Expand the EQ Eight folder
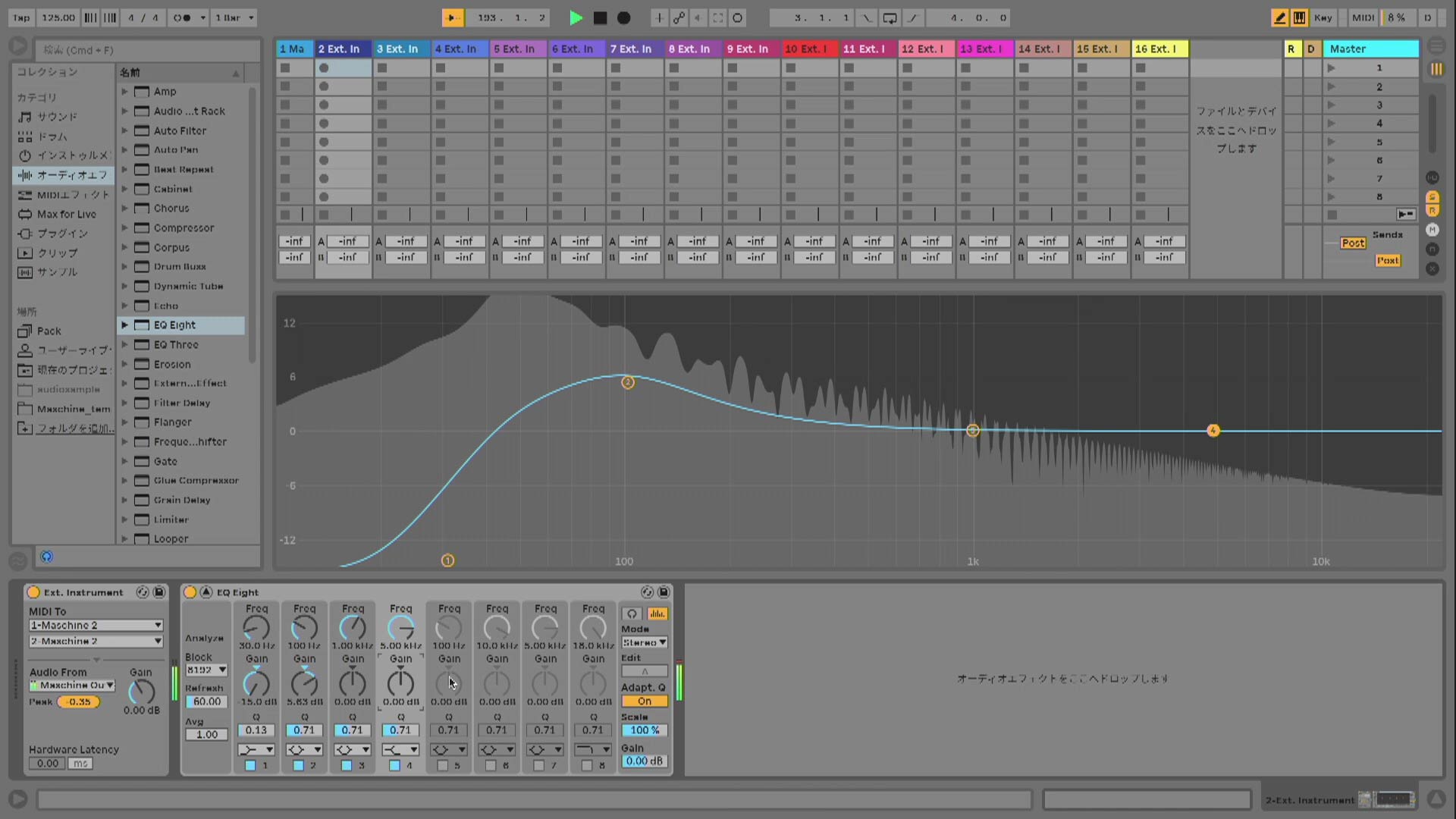Viewport: 1456px width, 819px height. (124, 325)
